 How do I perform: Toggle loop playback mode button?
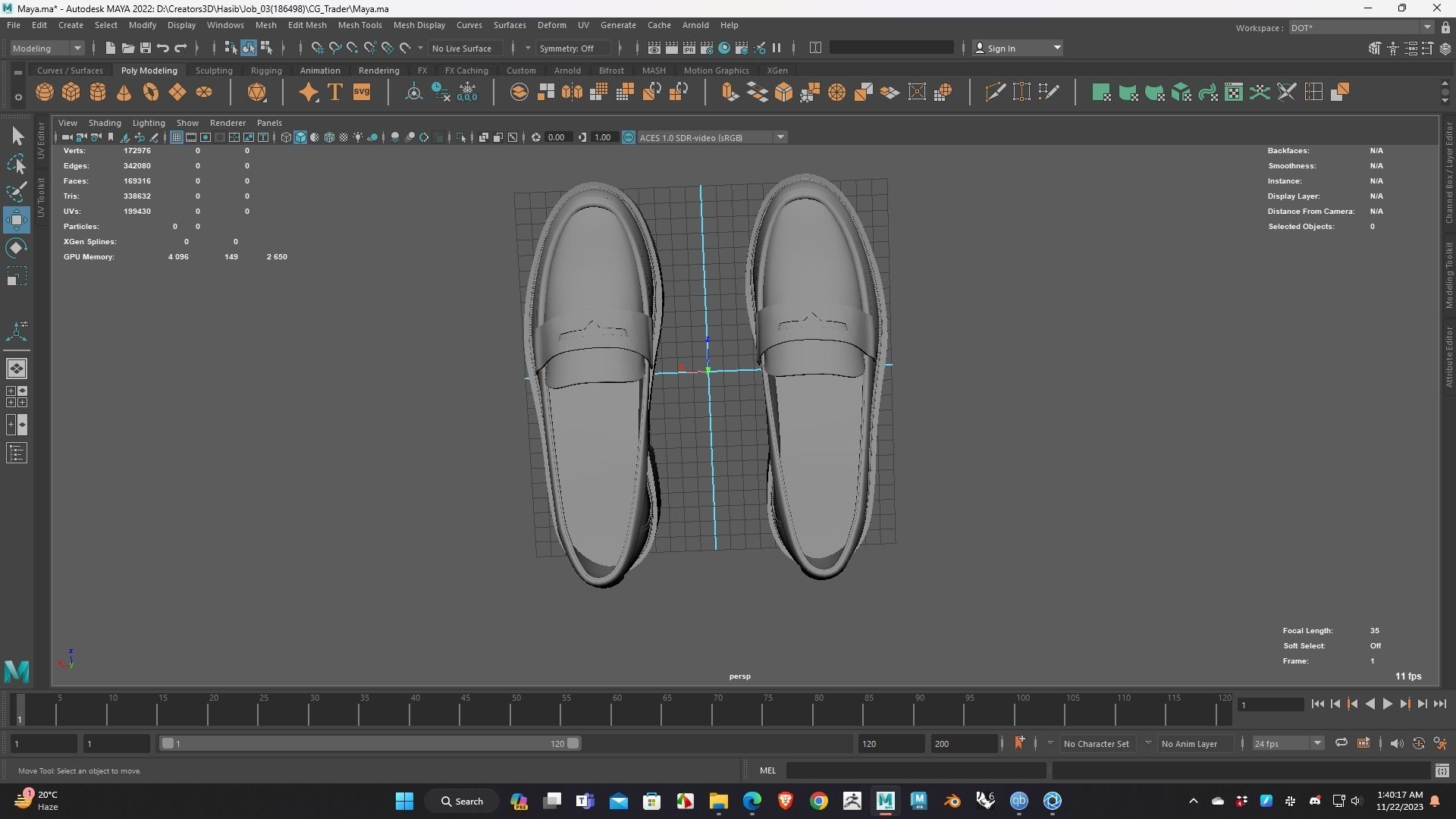[1341, 743]
